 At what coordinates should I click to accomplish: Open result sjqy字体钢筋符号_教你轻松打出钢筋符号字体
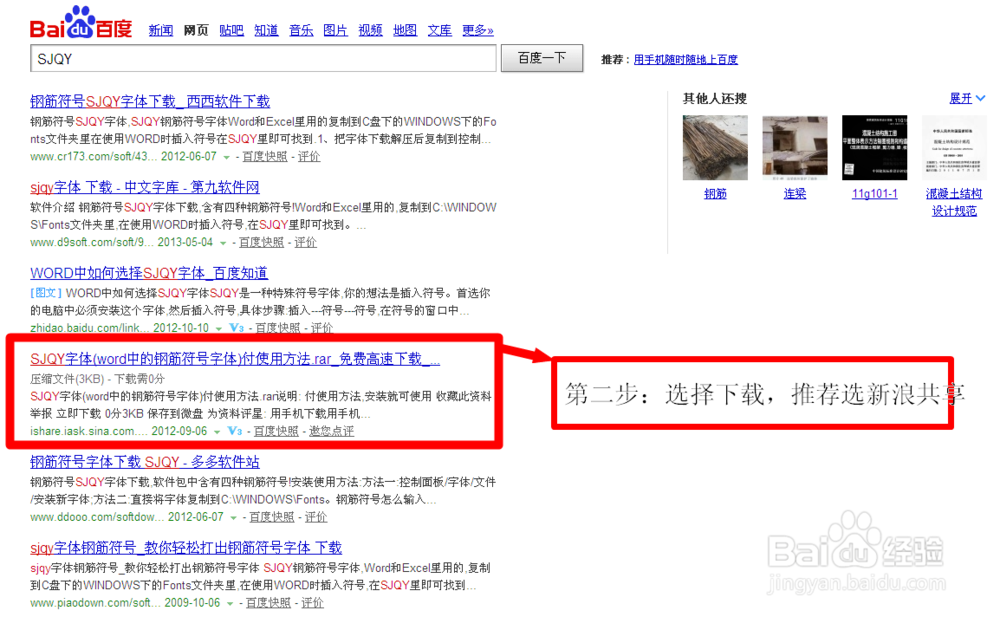click(186, 547)
